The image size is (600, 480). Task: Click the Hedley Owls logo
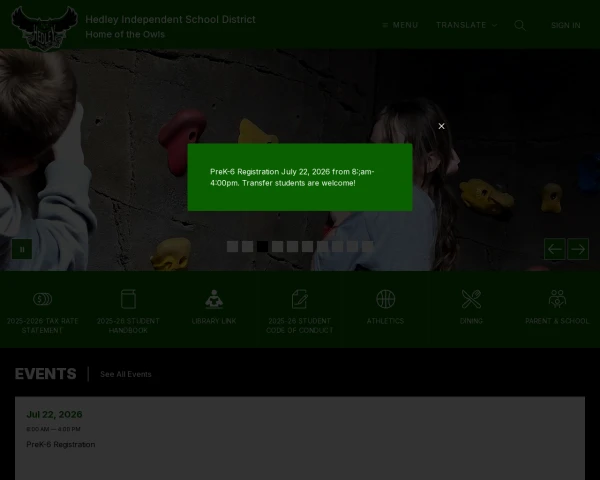pyautogui.click(x=44, y=28)
